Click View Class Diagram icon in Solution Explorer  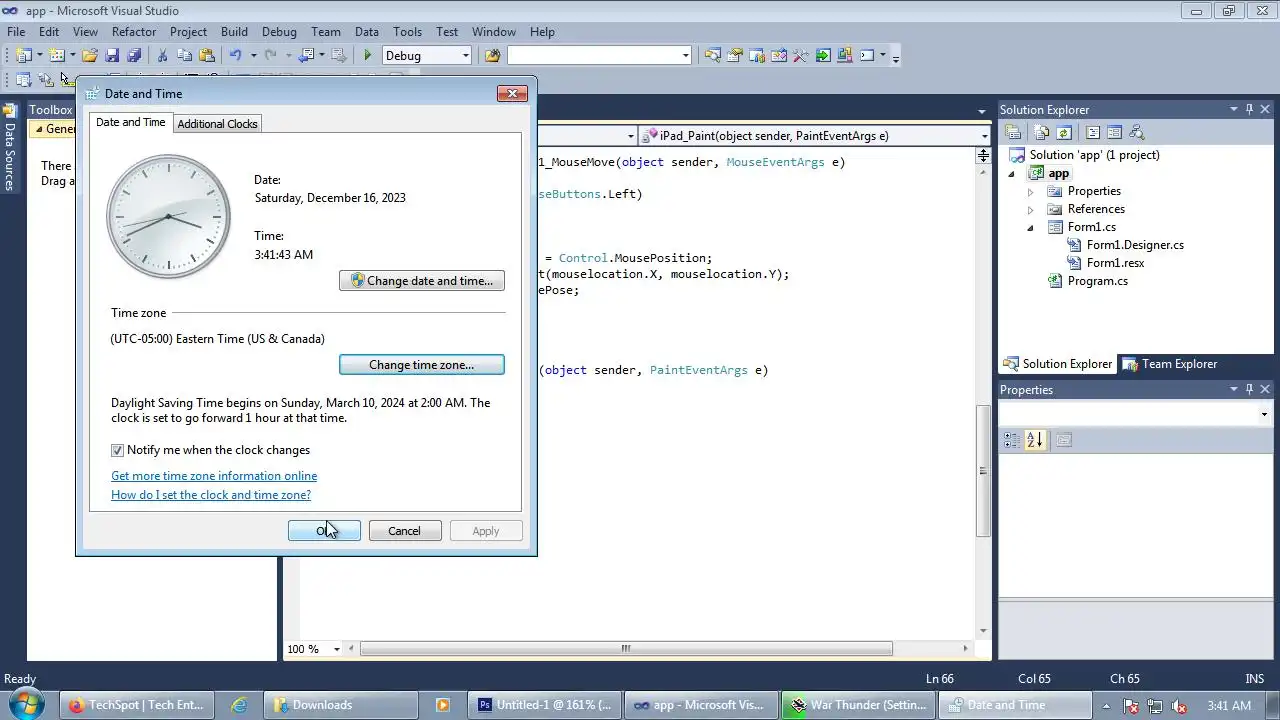click(x=1136, y=132)
